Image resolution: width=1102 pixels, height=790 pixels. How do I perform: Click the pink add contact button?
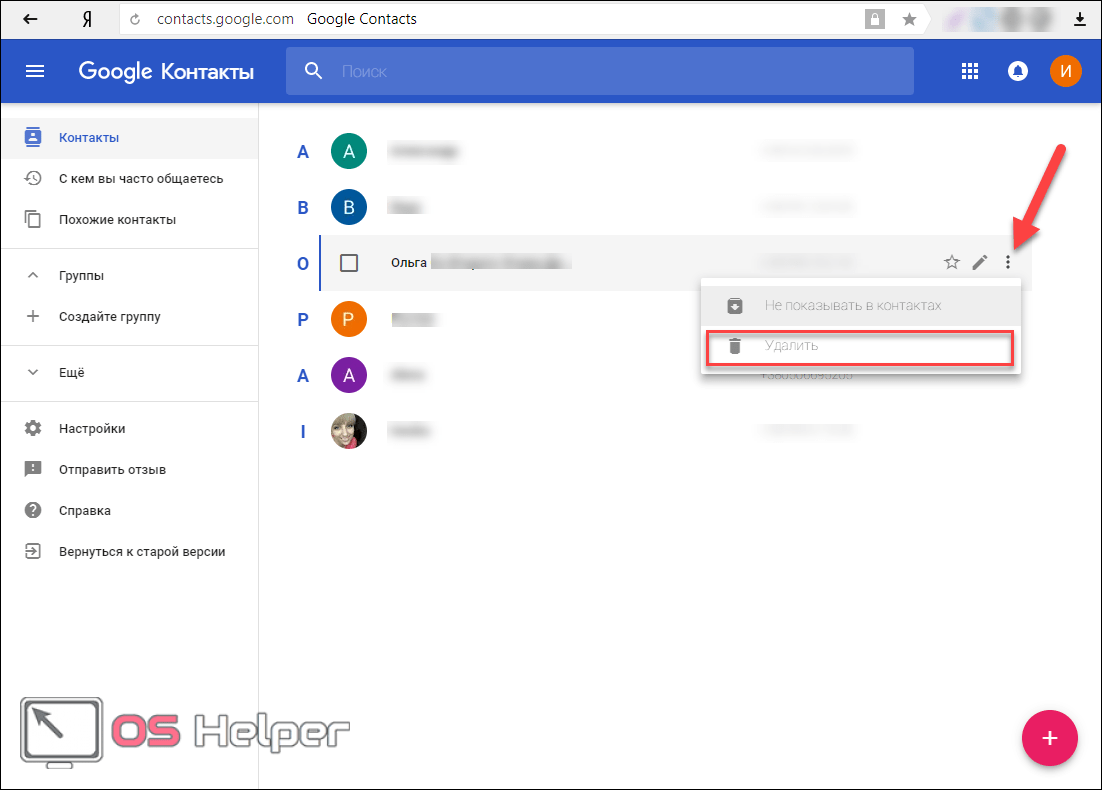(1049, 738)
